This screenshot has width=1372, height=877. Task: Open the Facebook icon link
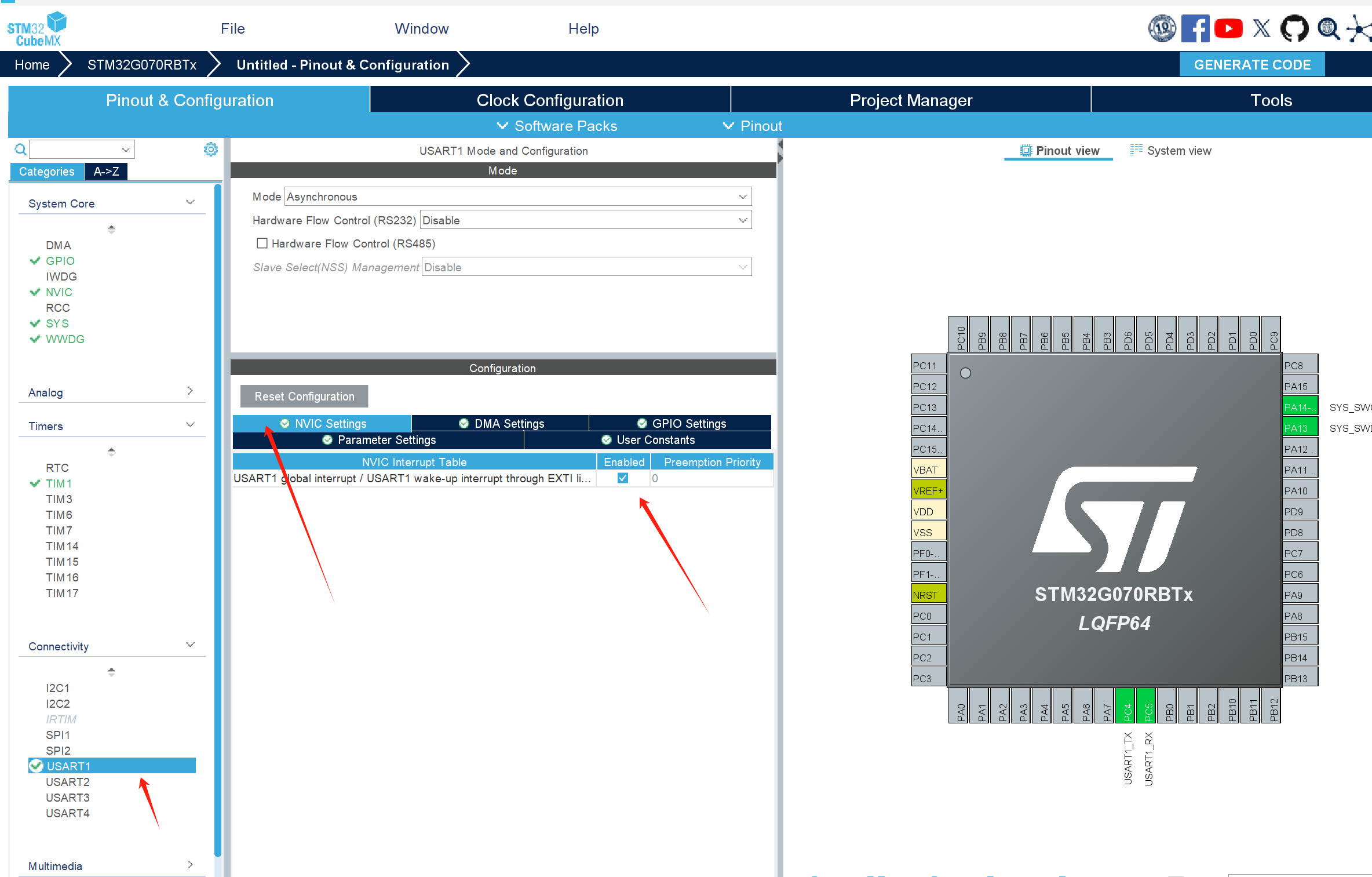click(1195, 28)
